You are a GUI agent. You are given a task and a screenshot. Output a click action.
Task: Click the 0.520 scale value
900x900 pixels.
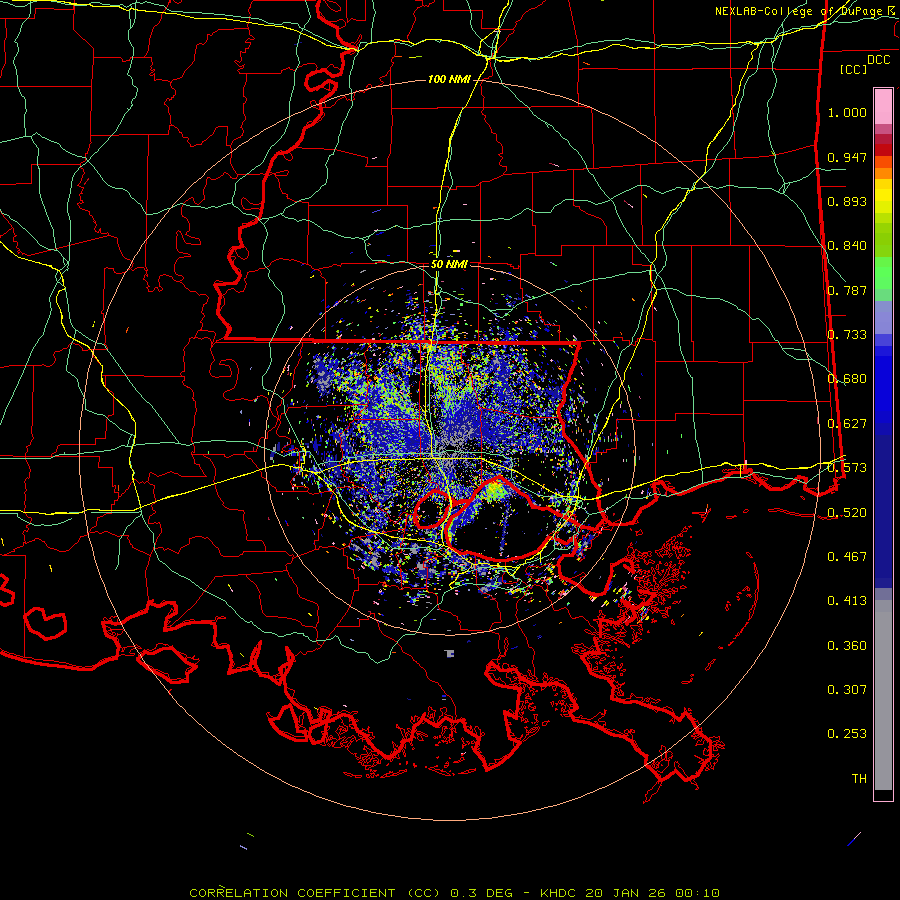847,513
